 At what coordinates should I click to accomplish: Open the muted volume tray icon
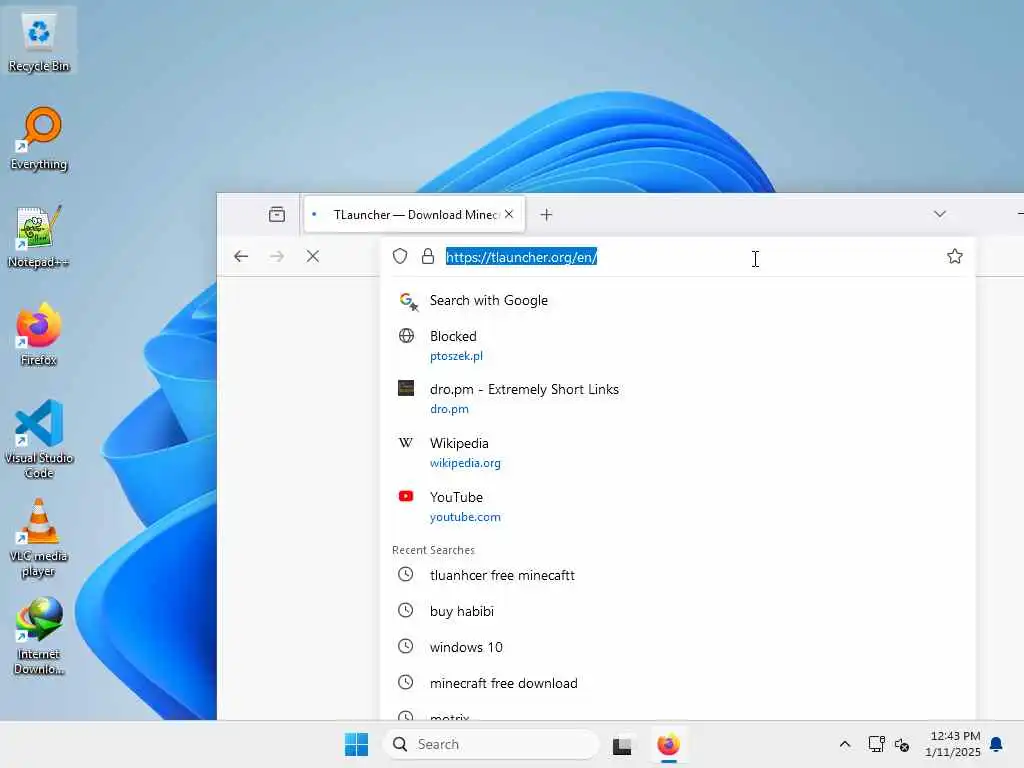[902, 744]
